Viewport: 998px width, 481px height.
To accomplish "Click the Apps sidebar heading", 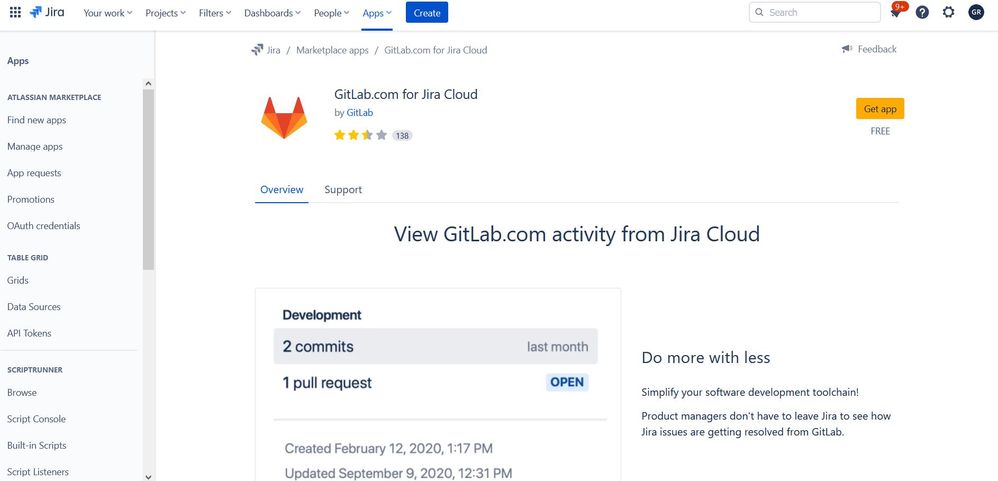I will pyautogui.click(x=18, y=61).
